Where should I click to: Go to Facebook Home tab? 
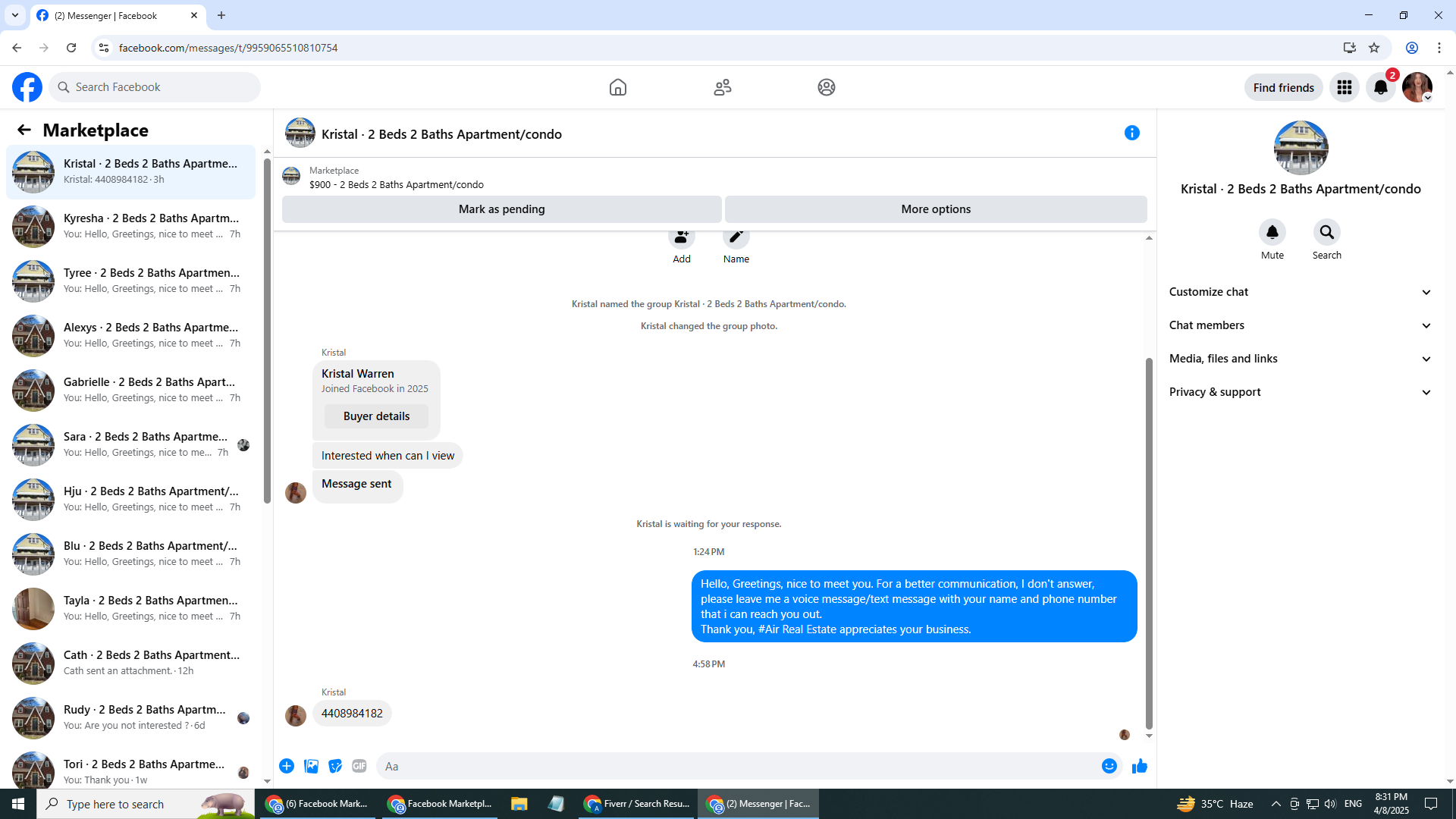click(617, 87)
